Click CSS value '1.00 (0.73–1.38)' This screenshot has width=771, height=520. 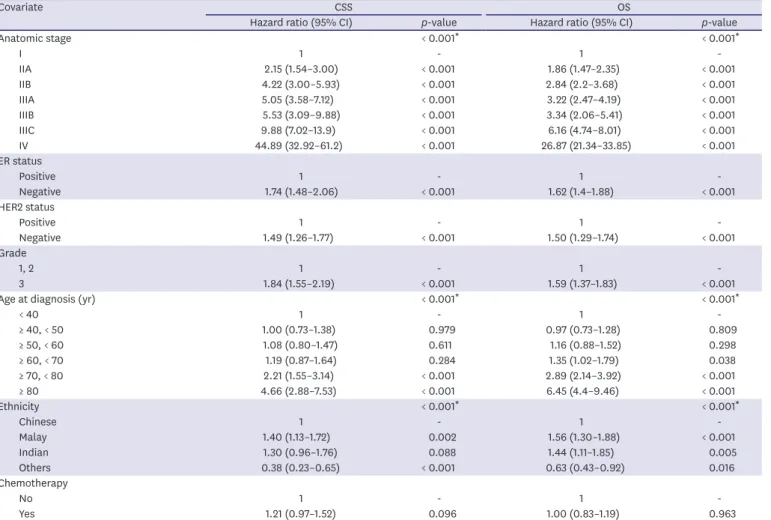[x=298, y=330]
